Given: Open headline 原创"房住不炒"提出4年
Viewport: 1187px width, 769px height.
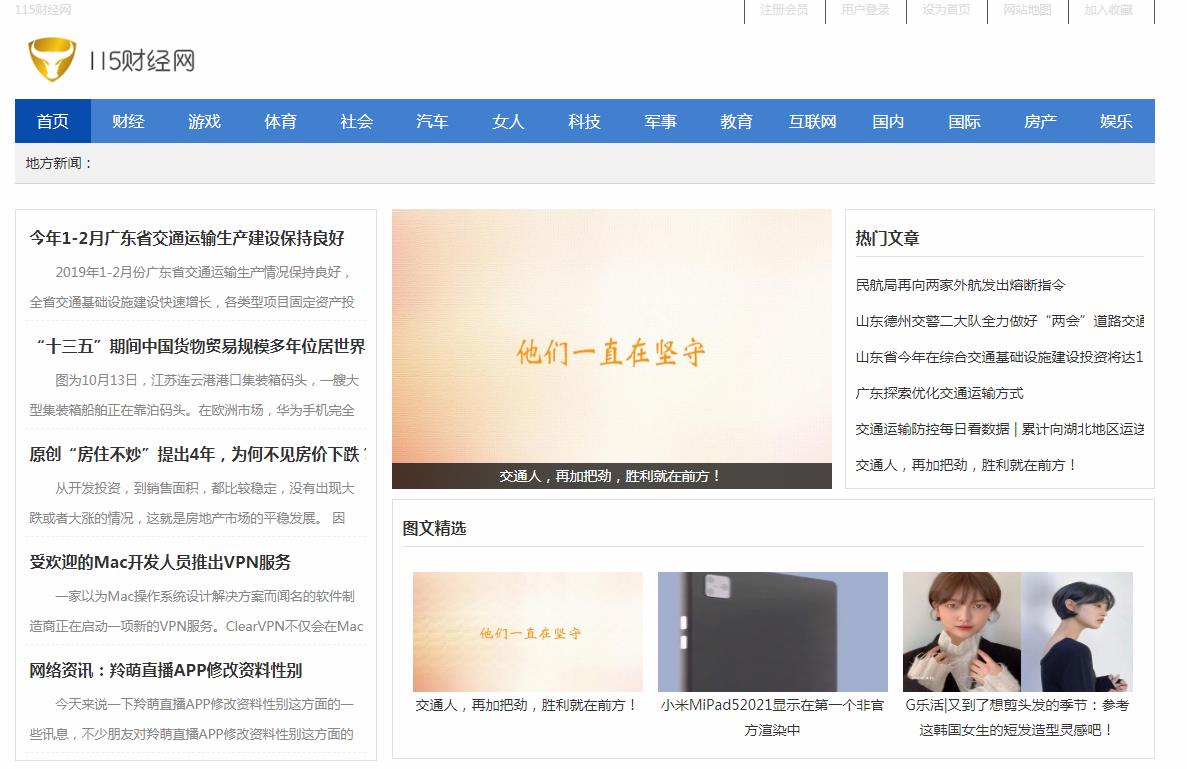Looking at the screenshot, I should tap(198, 454).
